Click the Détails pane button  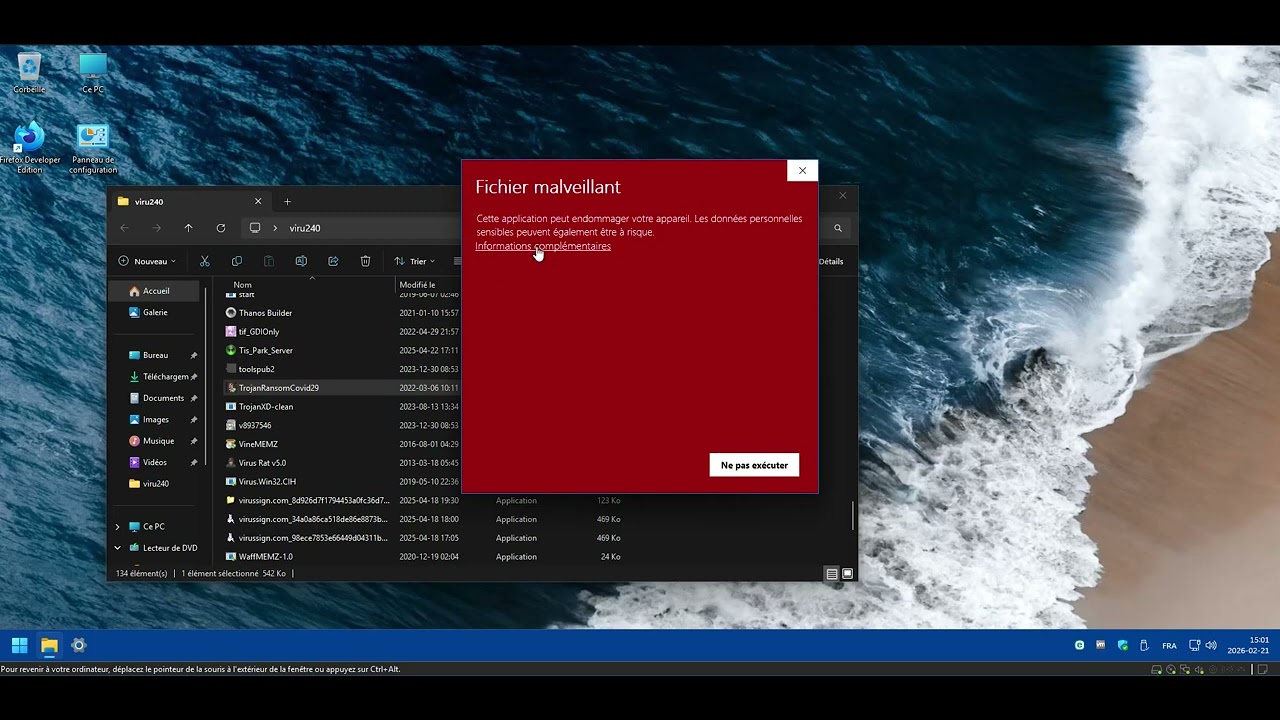pos(831,261)
